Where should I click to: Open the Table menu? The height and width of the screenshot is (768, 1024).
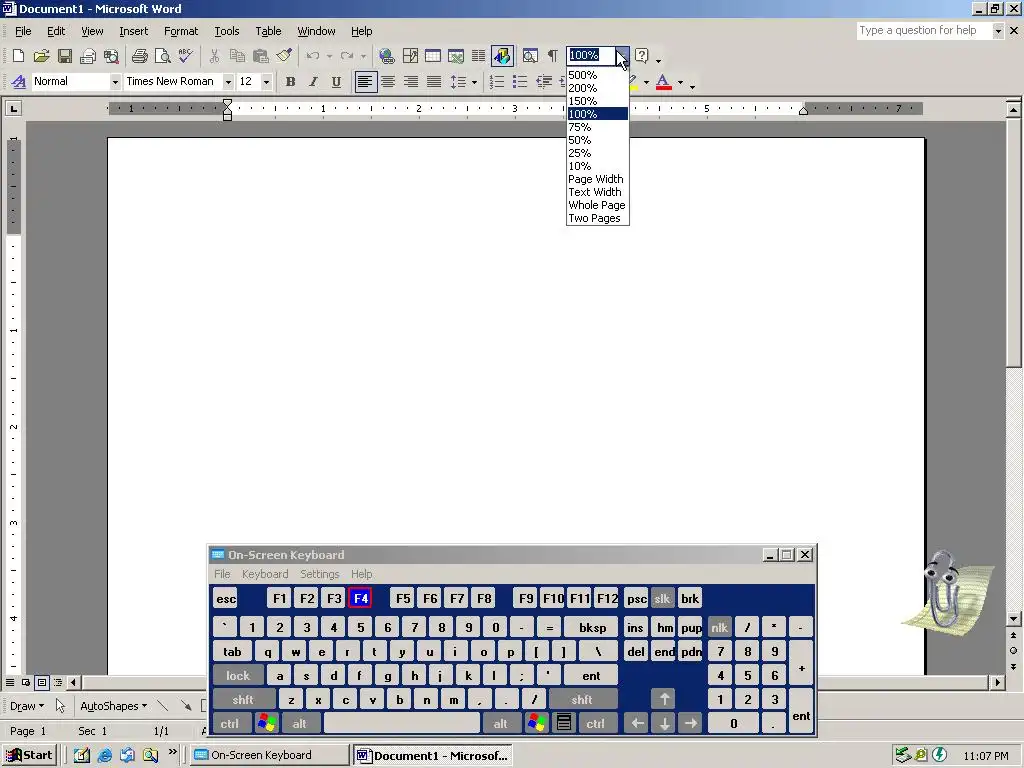tap(268, 31)
